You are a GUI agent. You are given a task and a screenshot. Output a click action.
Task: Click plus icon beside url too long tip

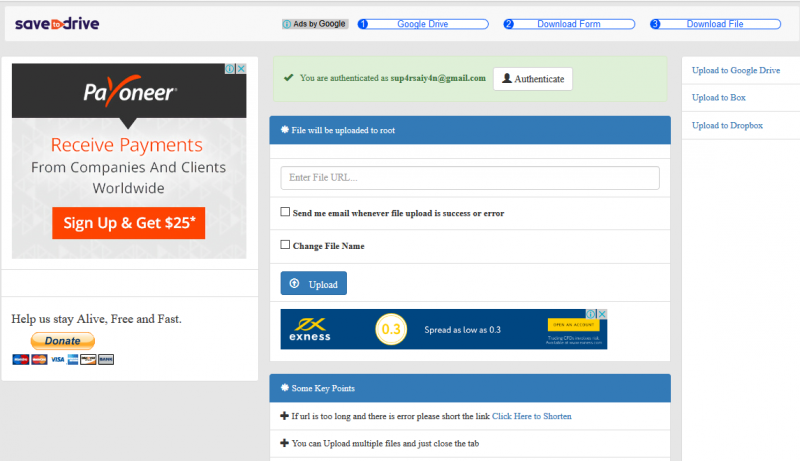point(284,416)
